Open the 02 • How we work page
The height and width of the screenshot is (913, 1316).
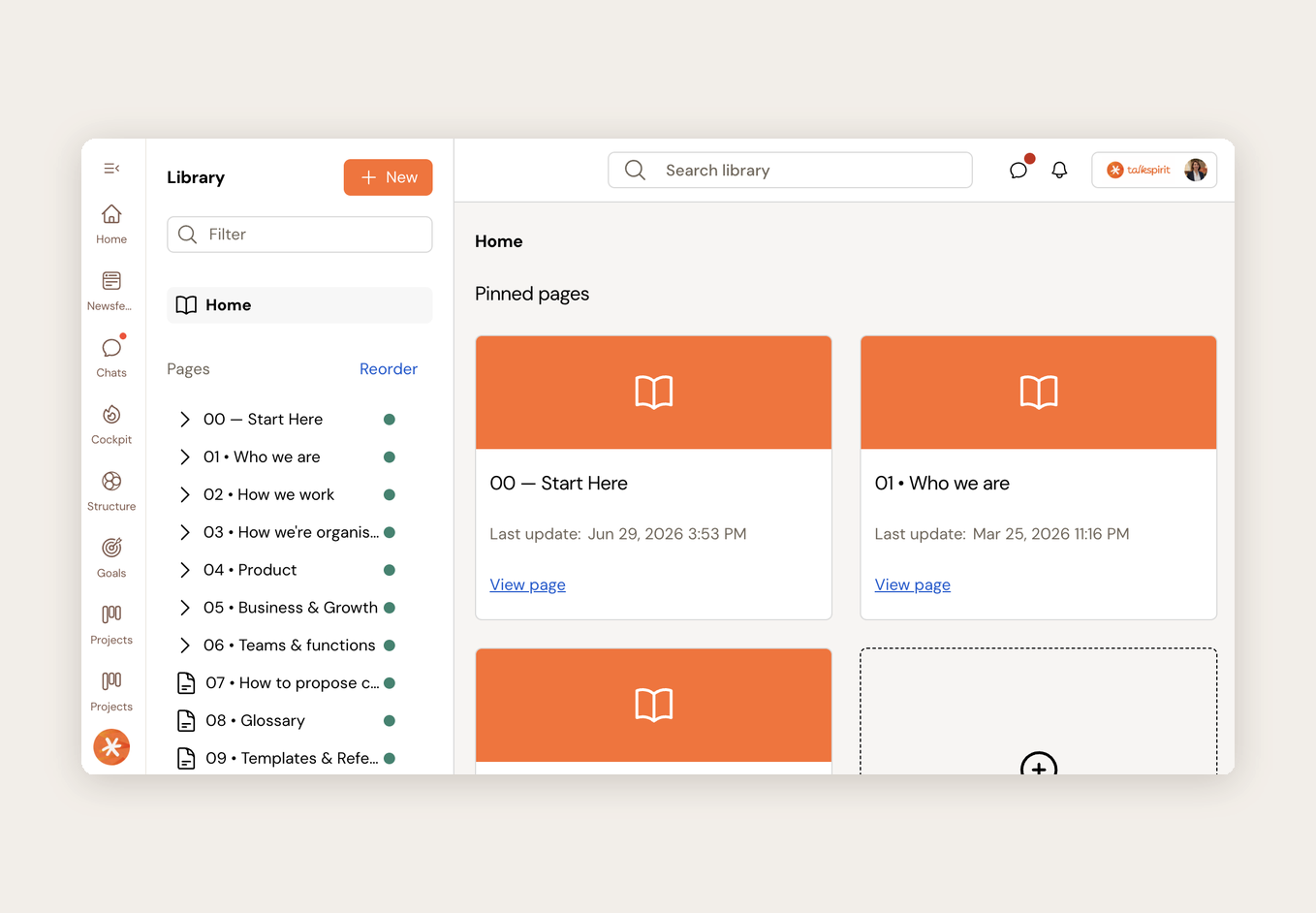(x=268, y=495)
